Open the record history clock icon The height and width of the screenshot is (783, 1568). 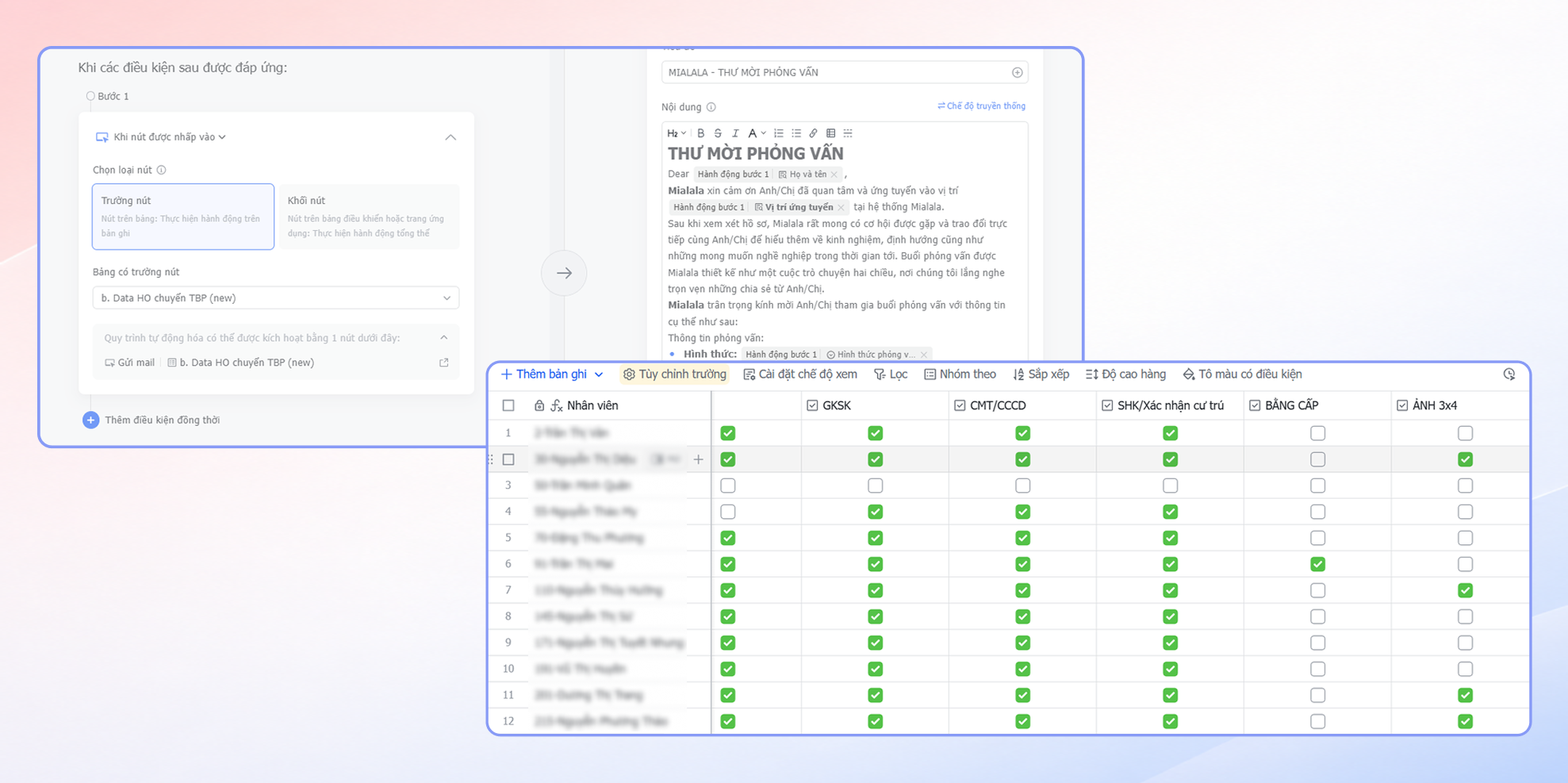coord(1509,374)
